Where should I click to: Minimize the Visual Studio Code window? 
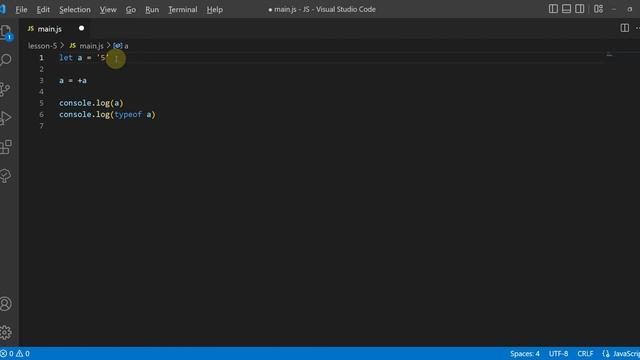click(614, 9)
